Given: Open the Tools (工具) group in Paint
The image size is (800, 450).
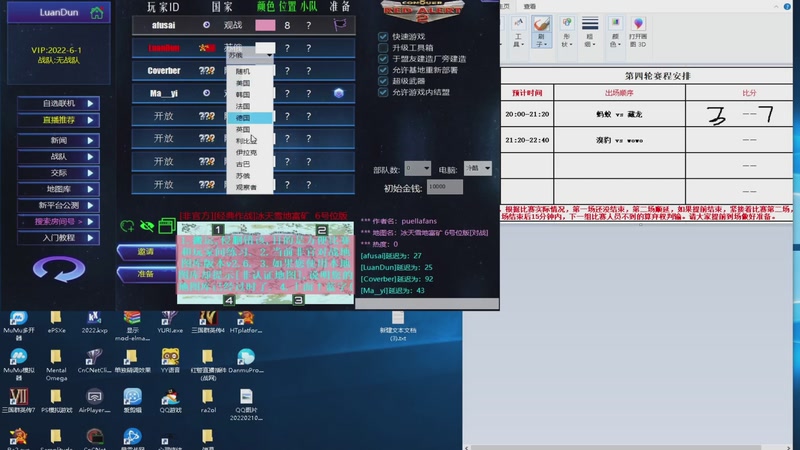Looking at the screenshot, I should point(518,32).
